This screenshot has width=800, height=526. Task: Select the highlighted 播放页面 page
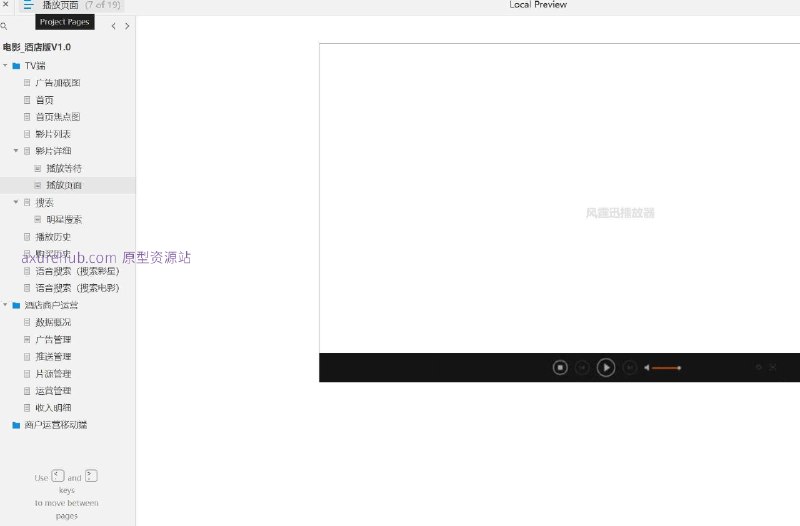67,185
